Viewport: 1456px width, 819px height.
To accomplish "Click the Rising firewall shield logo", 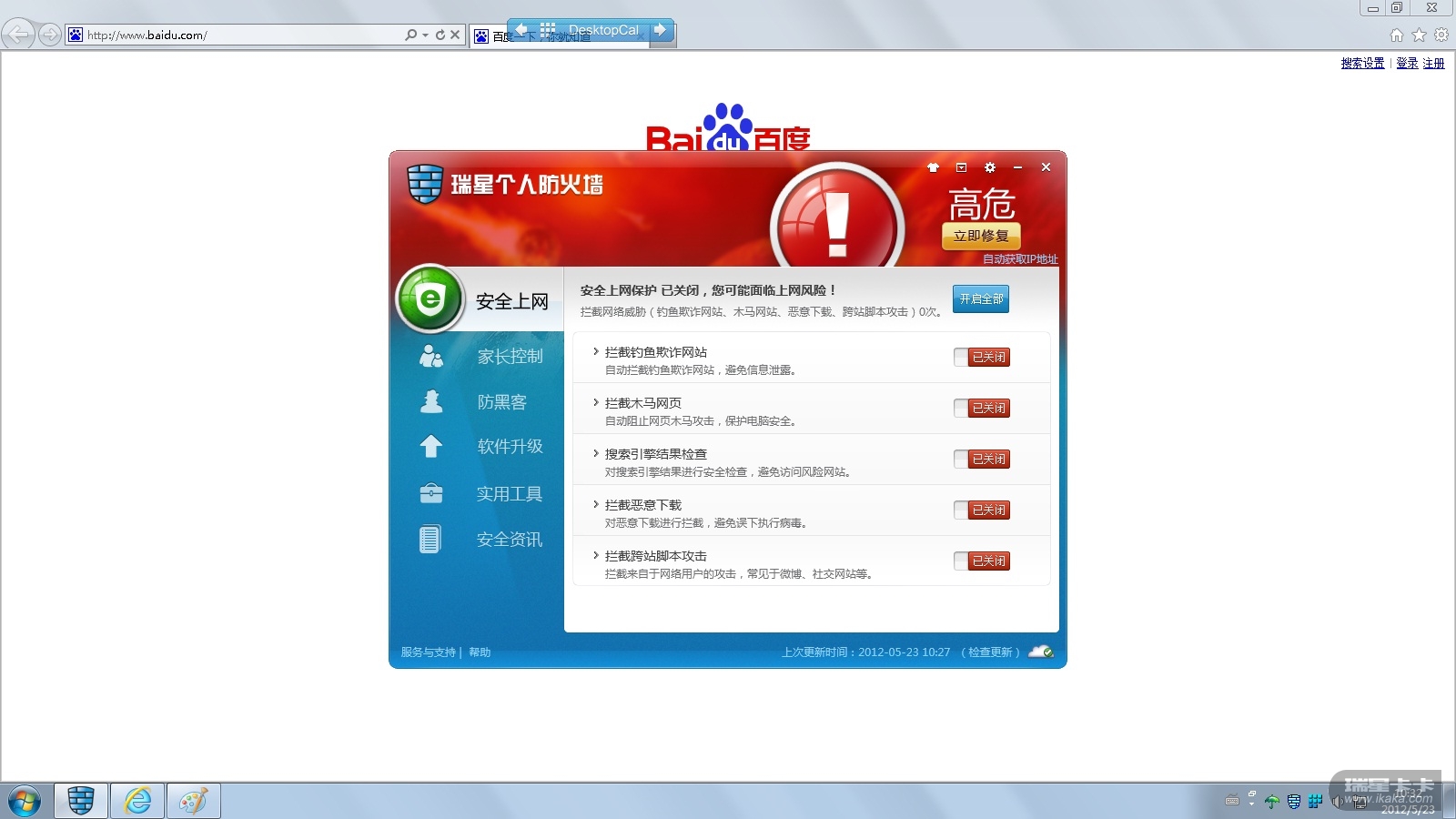I will click(425, 184).
